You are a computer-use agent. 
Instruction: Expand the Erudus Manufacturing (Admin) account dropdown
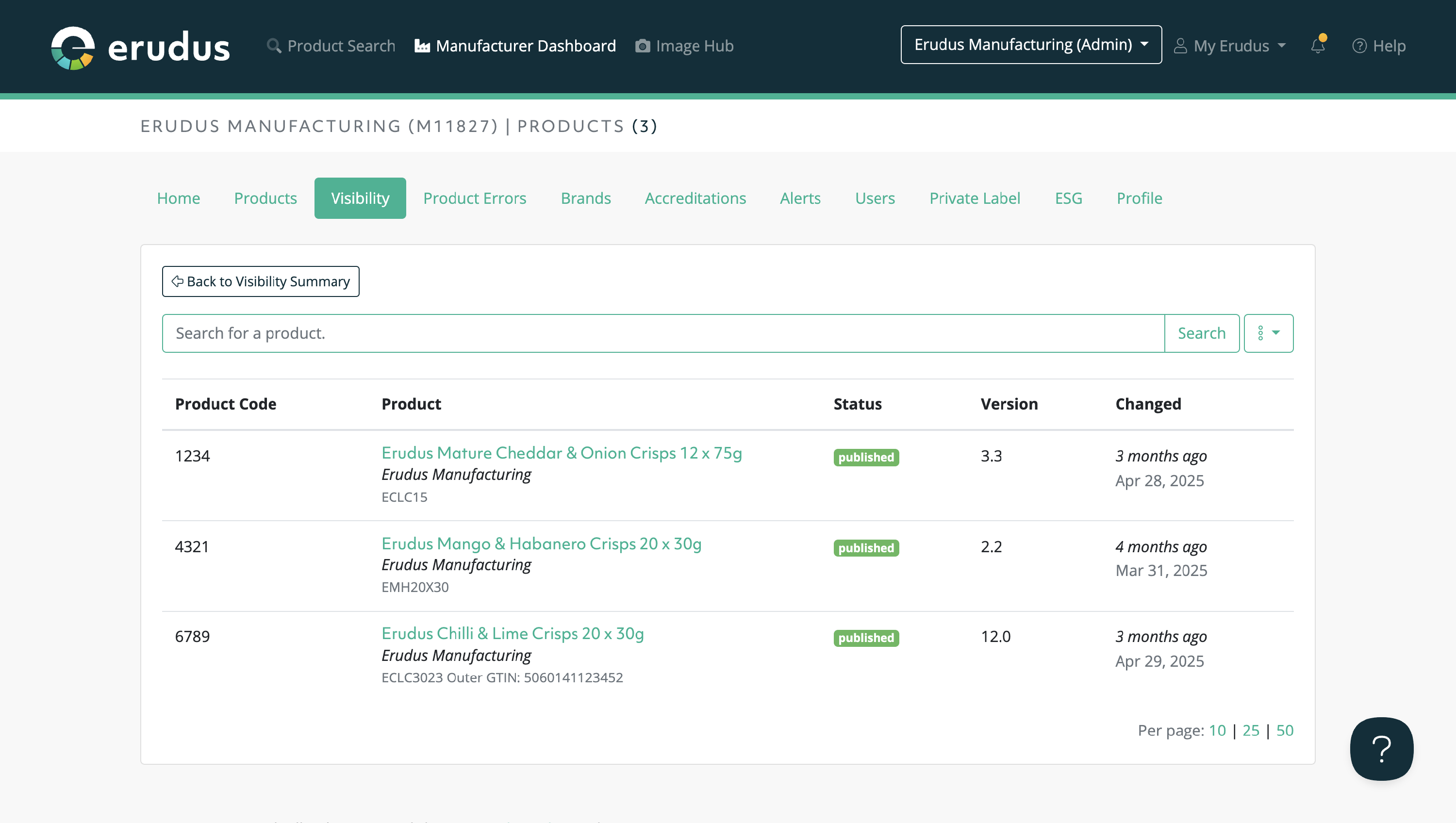[1030, 45]
